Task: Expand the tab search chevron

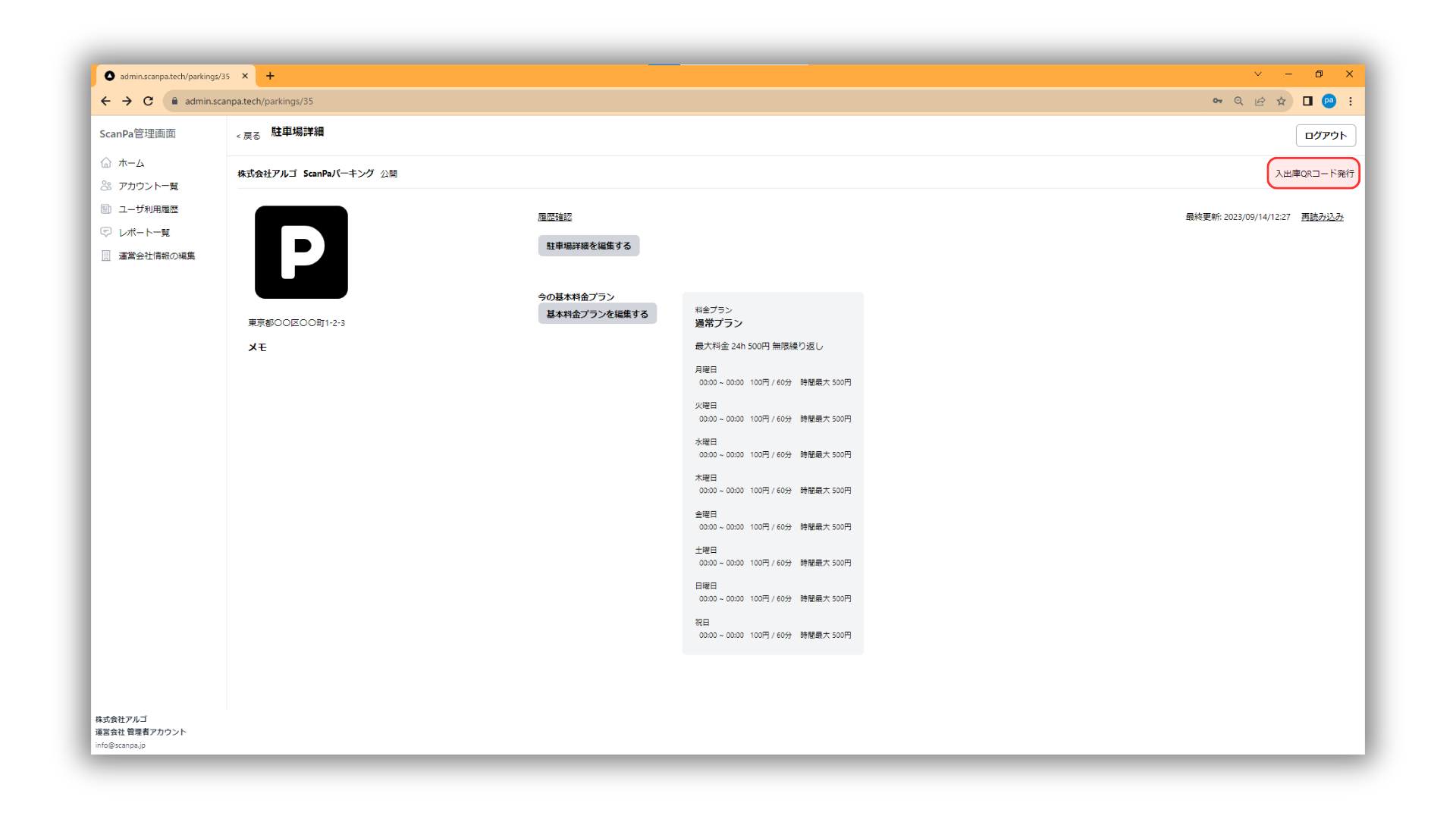Action: [1257, 74]
